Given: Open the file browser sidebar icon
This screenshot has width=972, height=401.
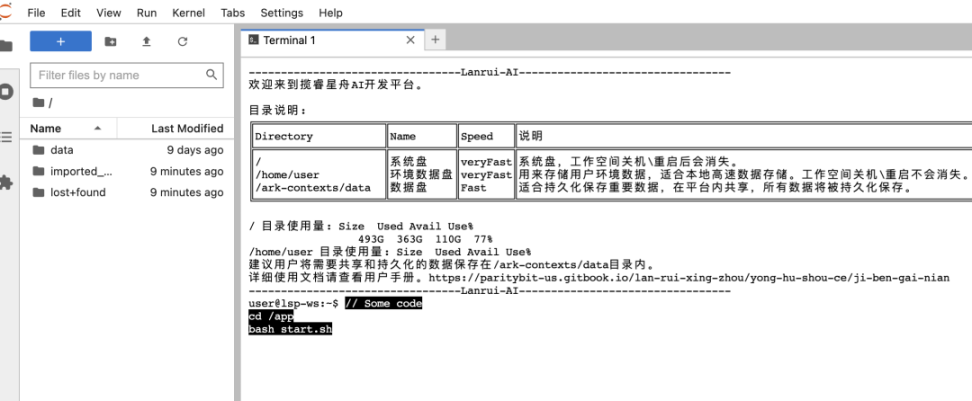Looking at the screenshot, I should (7, 46).
